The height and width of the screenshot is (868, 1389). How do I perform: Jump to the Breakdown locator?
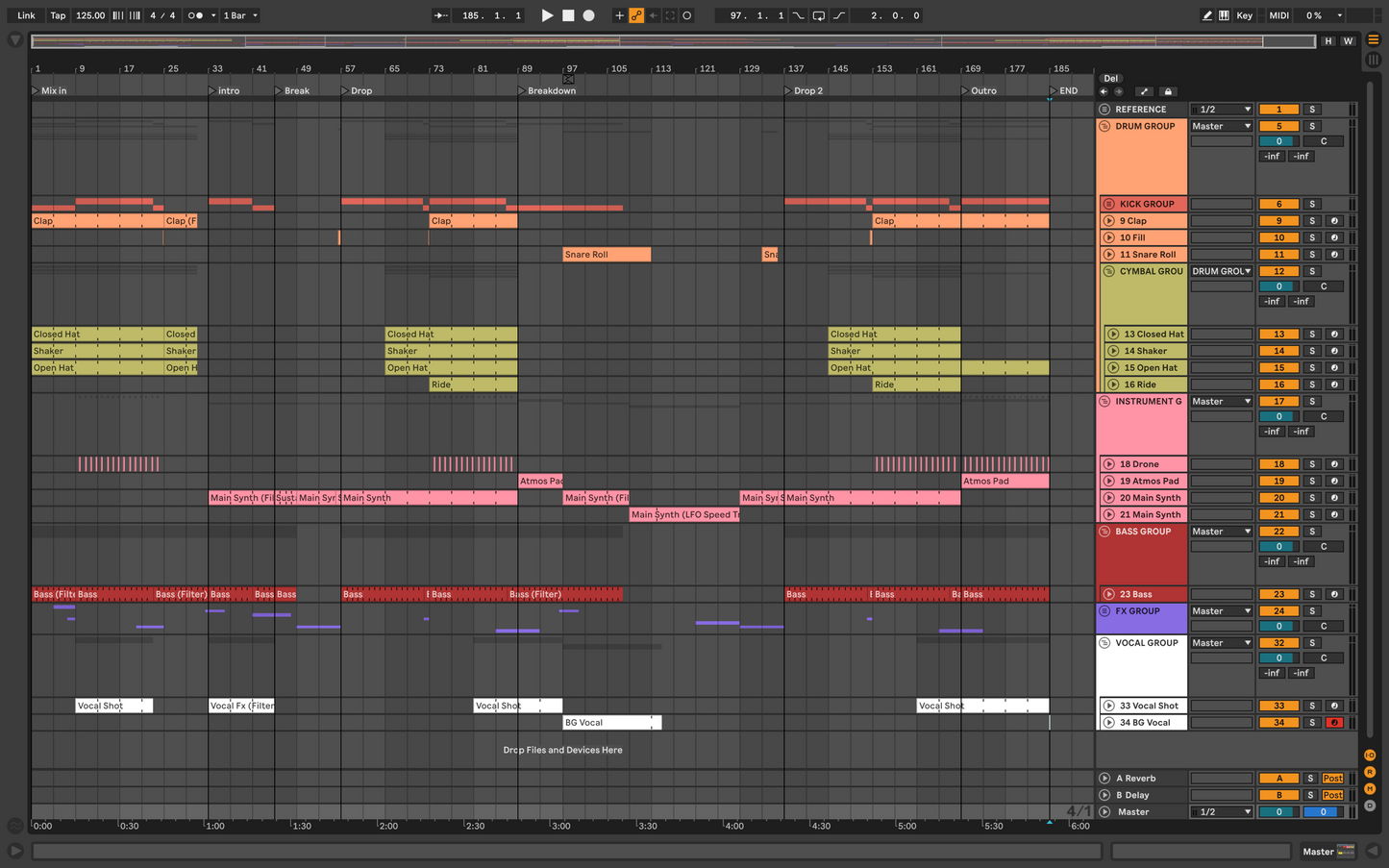[x=522, y=91]
